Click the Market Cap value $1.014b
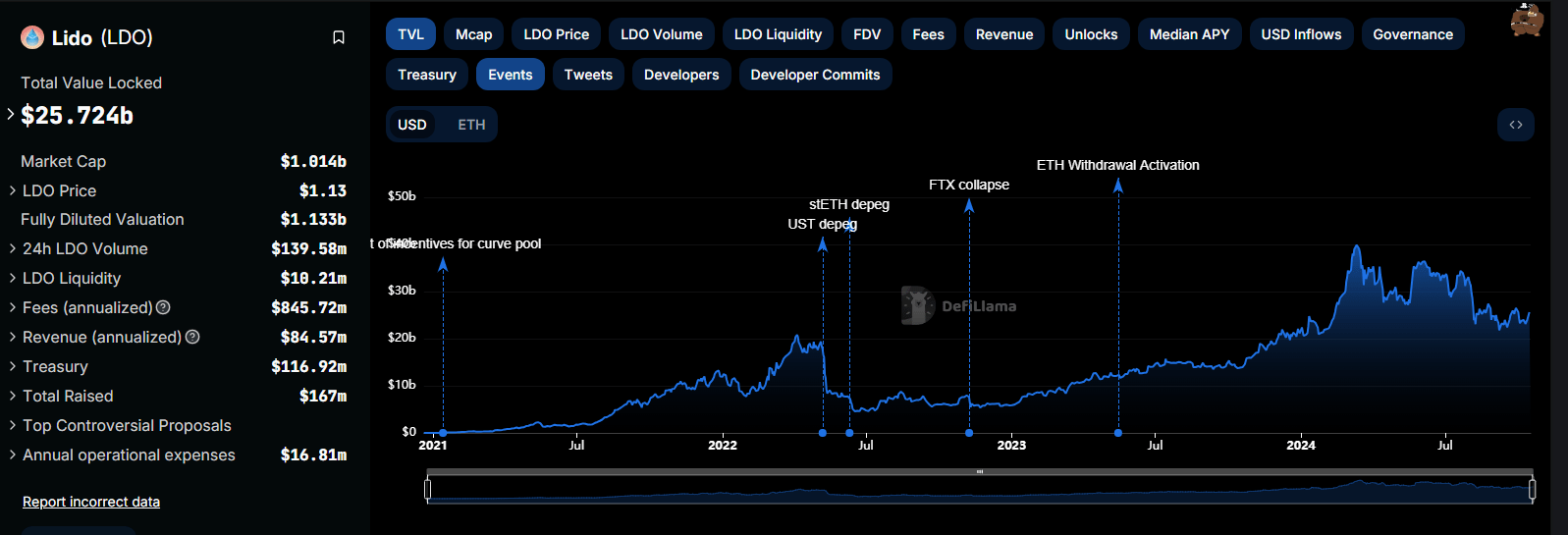Viewport: 1568px width, 535px height. coord(313,161)
